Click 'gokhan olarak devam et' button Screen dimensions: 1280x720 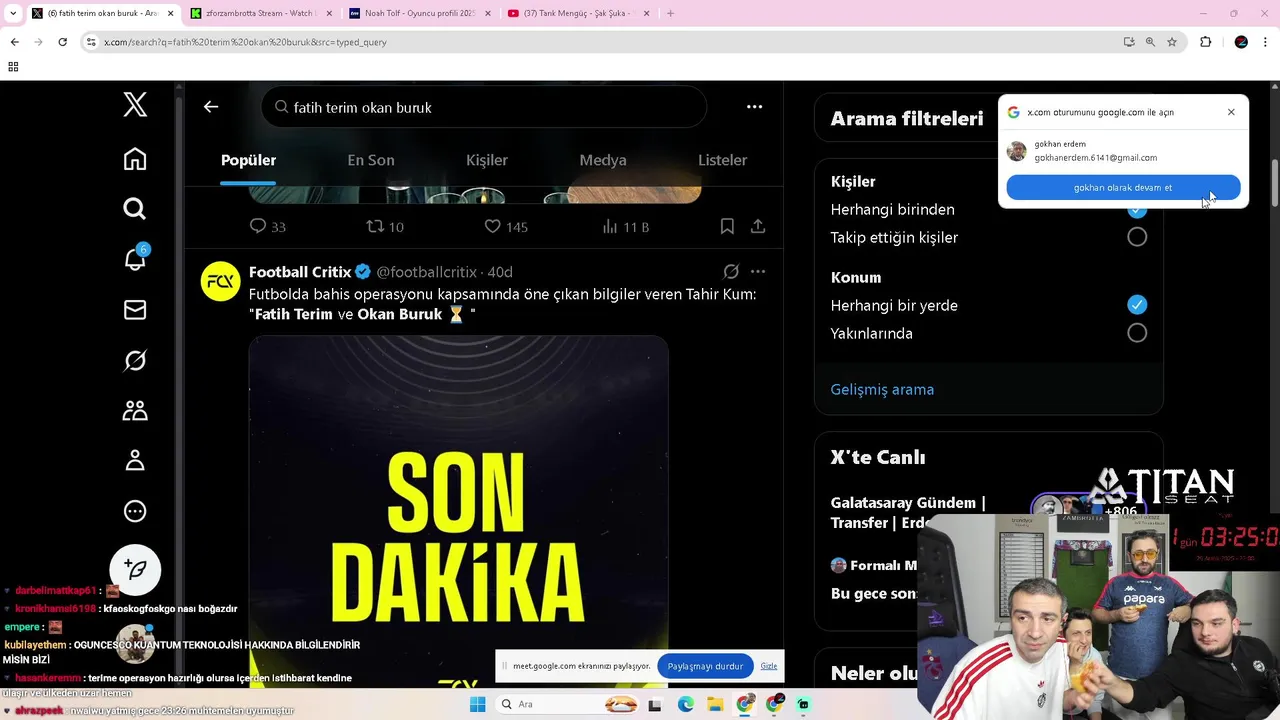point(1123,187)
